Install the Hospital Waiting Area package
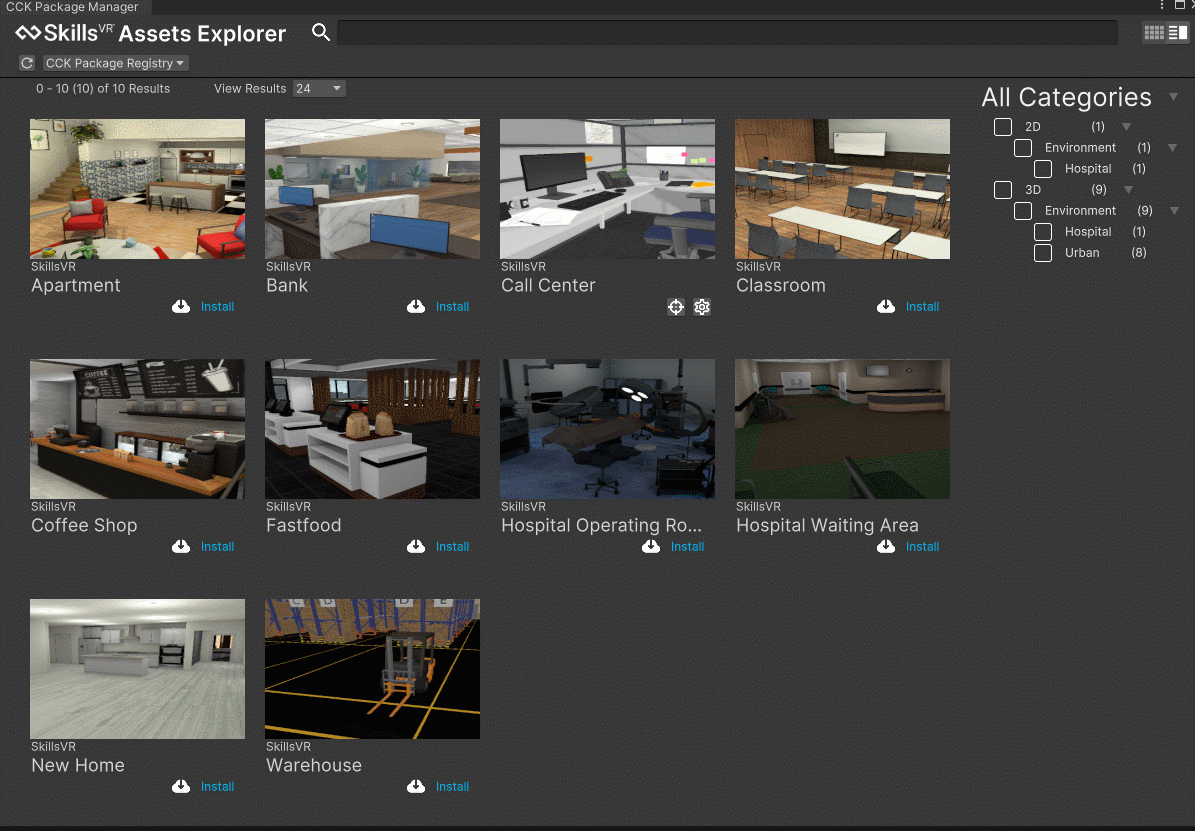Screen dimensions: 1195x831 tap(922, 547)
